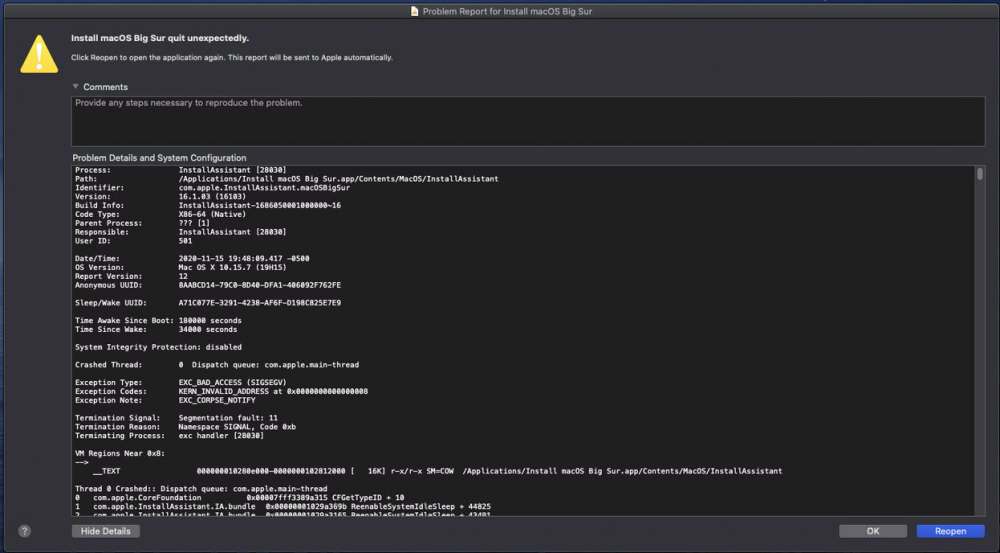
Task: Click 'Click Reopen to open the application again' message
Action: pyautogui.click(x=232, y=57)
